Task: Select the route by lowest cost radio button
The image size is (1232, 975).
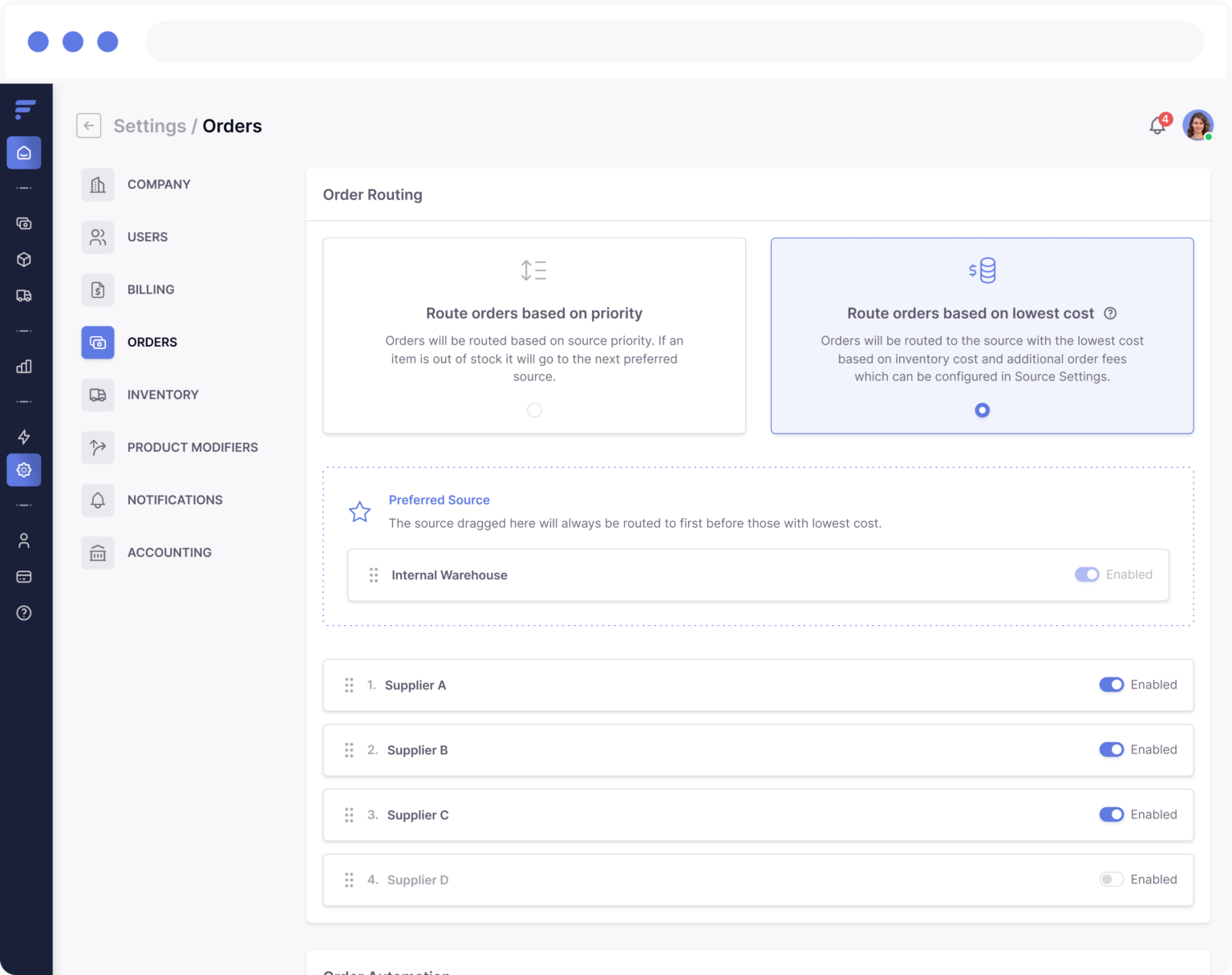Action: pos(982,410)
